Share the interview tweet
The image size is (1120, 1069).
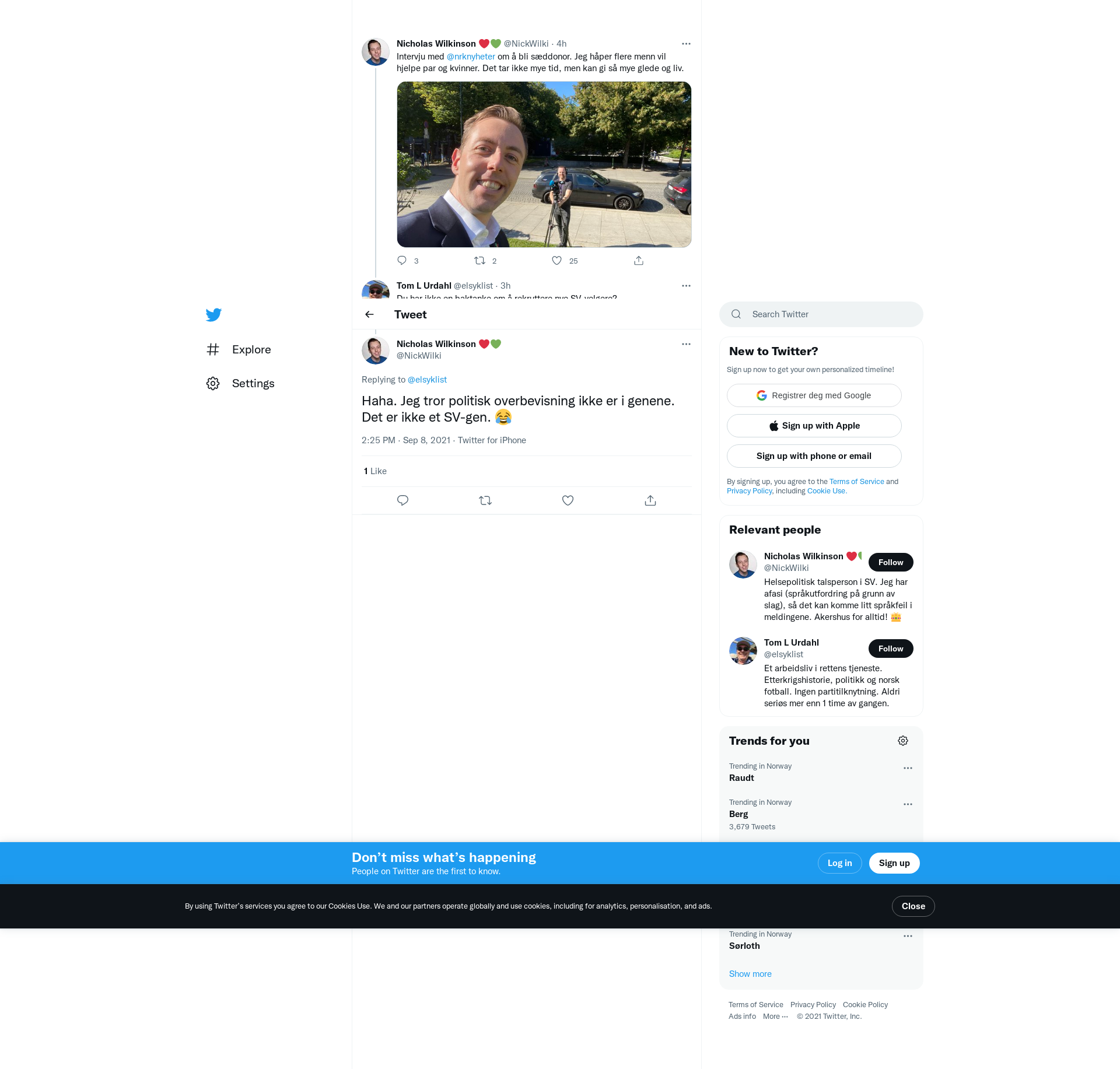click(x=639, y=261)
